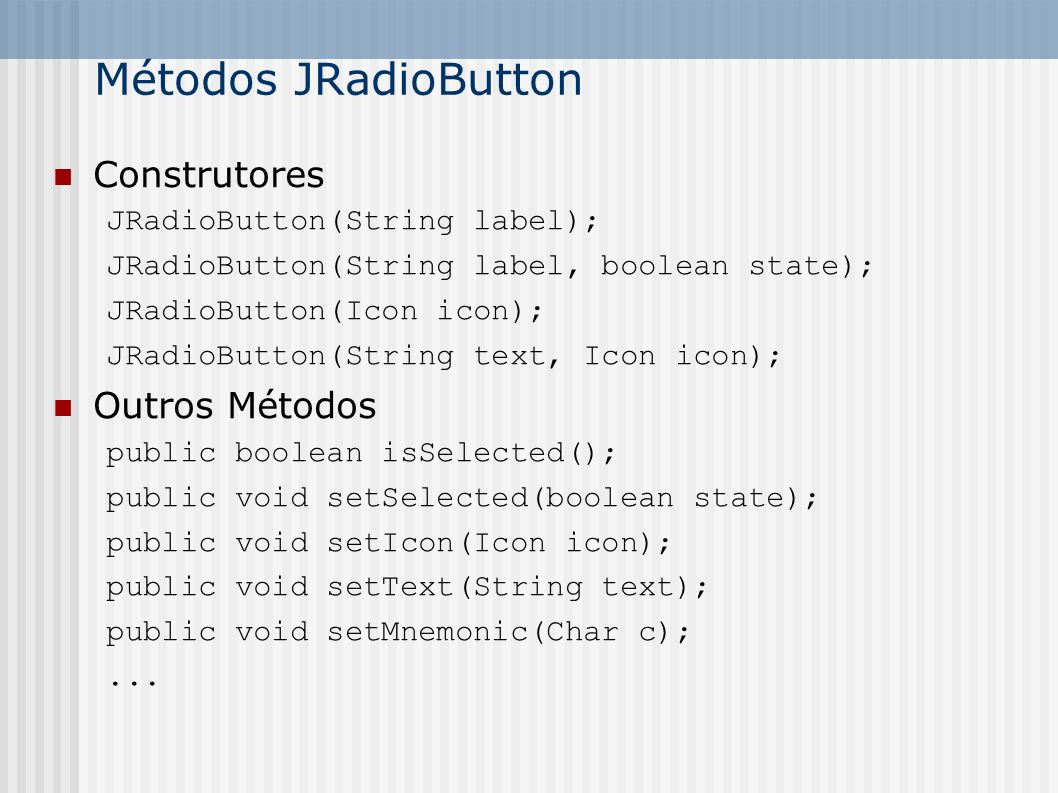Screen dimensions: 1058x793
Task: Click the blue header band at top
Action: click(529, 29)
